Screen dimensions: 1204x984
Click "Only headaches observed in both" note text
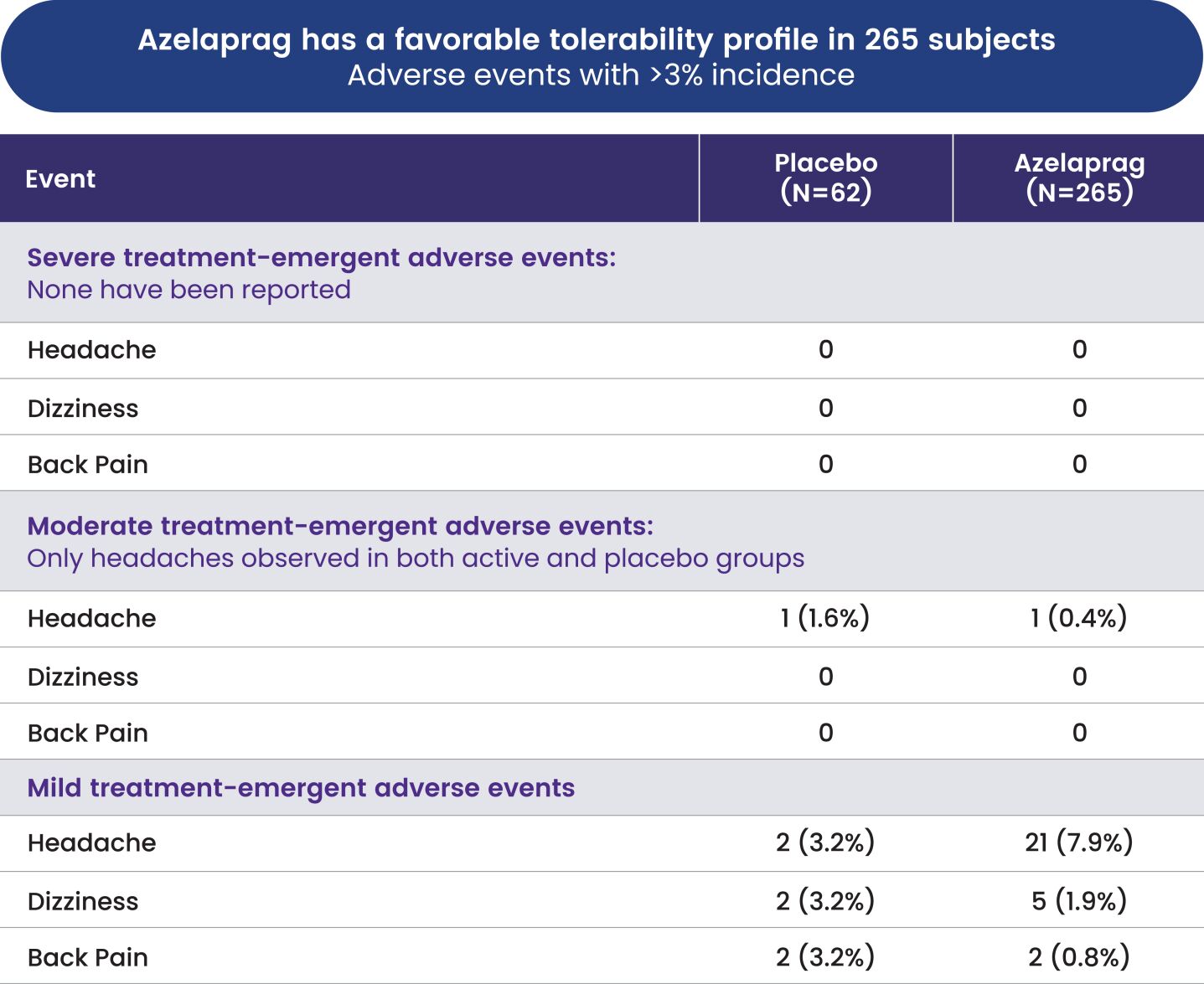coord(415,559)
